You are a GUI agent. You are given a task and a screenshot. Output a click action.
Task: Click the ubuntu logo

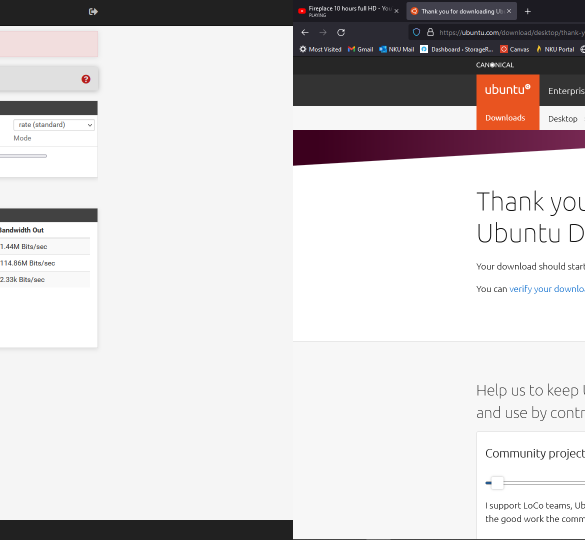(x=507, y=90)
